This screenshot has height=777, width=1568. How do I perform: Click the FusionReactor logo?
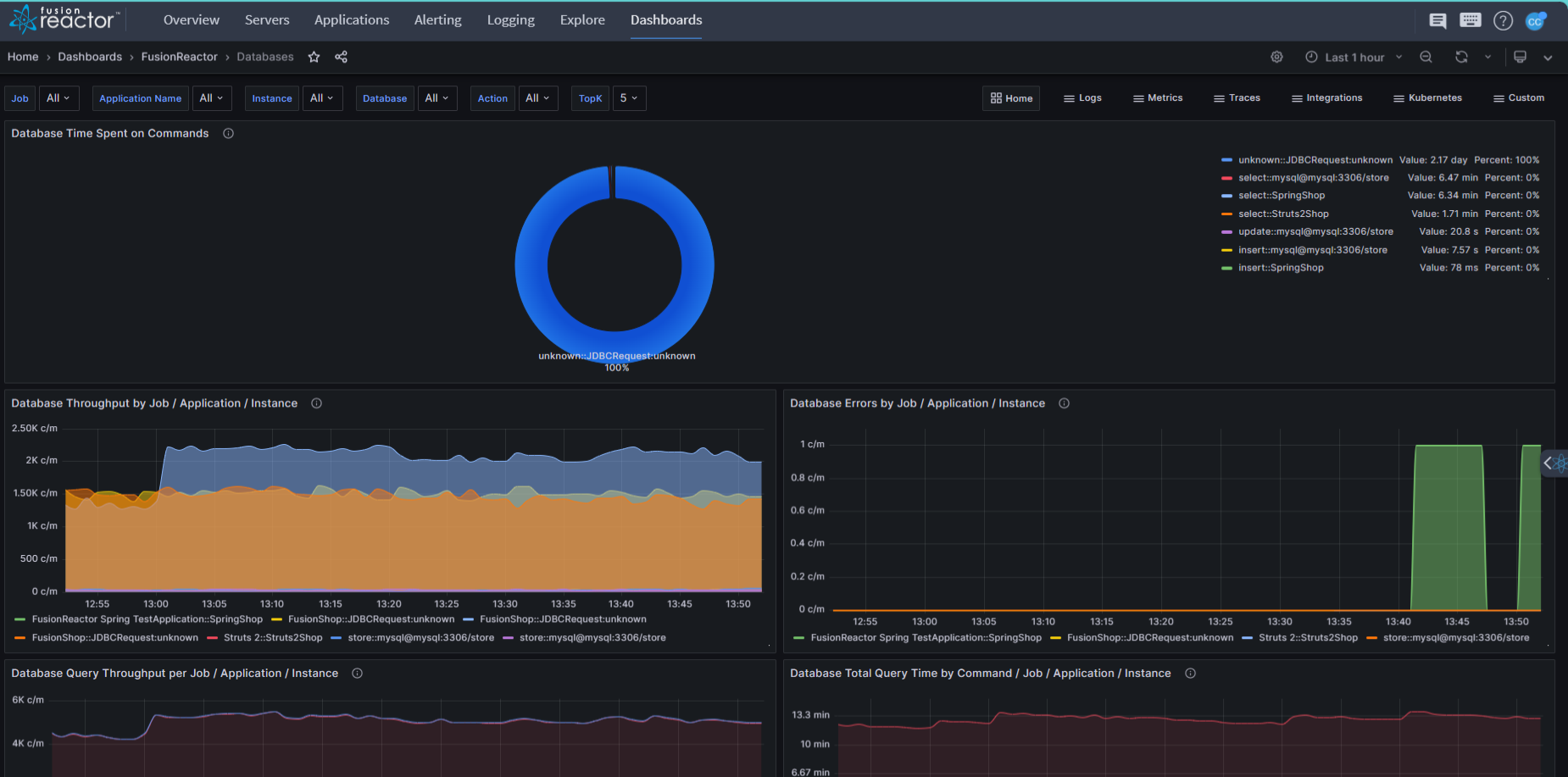(64, 19)
